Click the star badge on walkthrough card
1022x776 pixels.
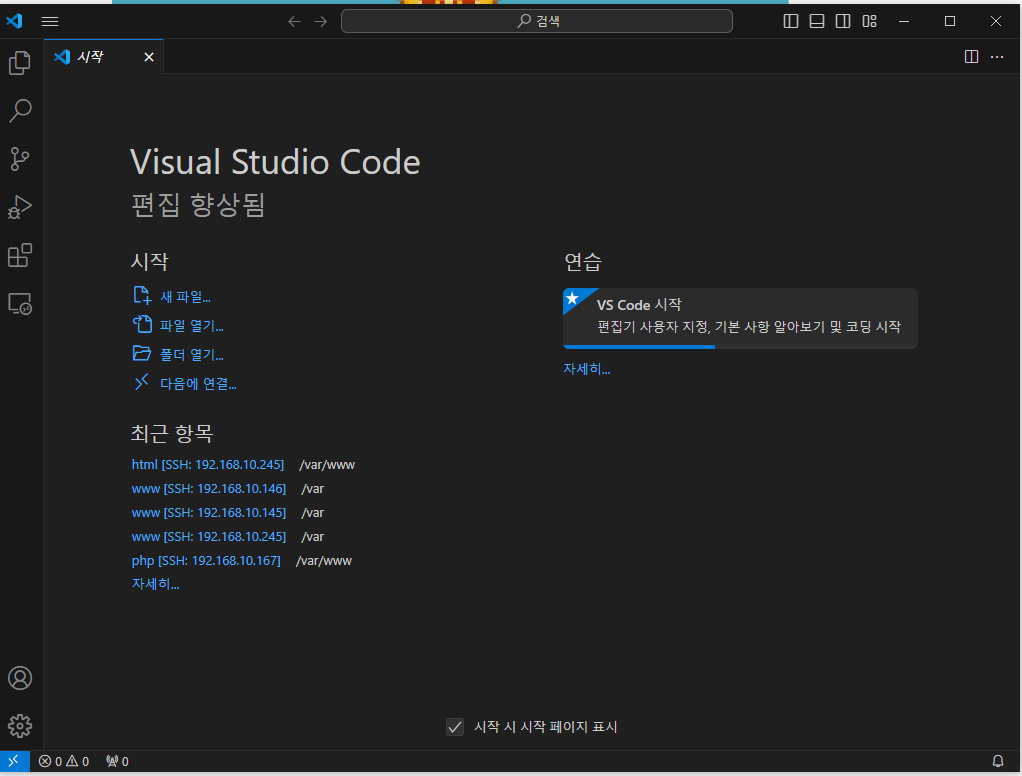(572, 298)
